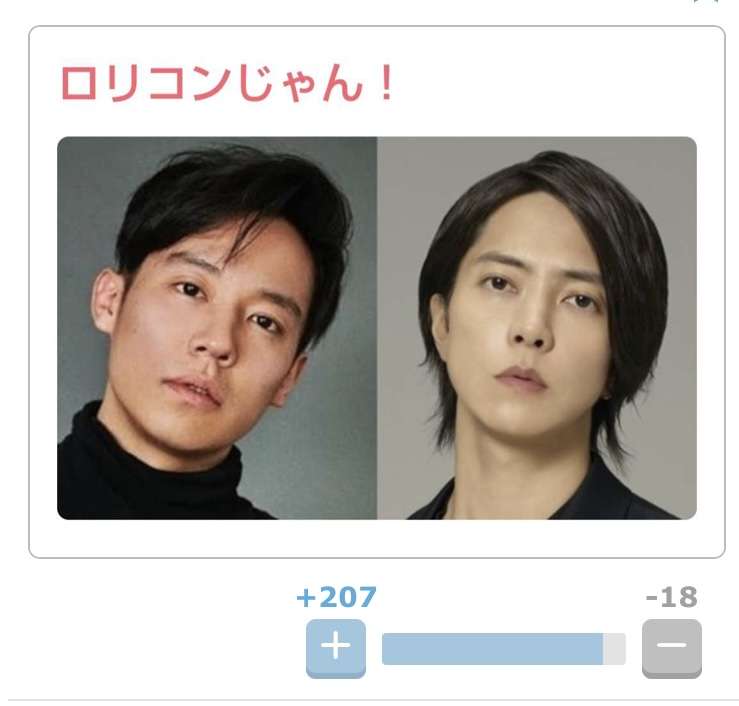Open the left photo of man in turtleneck

coord(217,328)
